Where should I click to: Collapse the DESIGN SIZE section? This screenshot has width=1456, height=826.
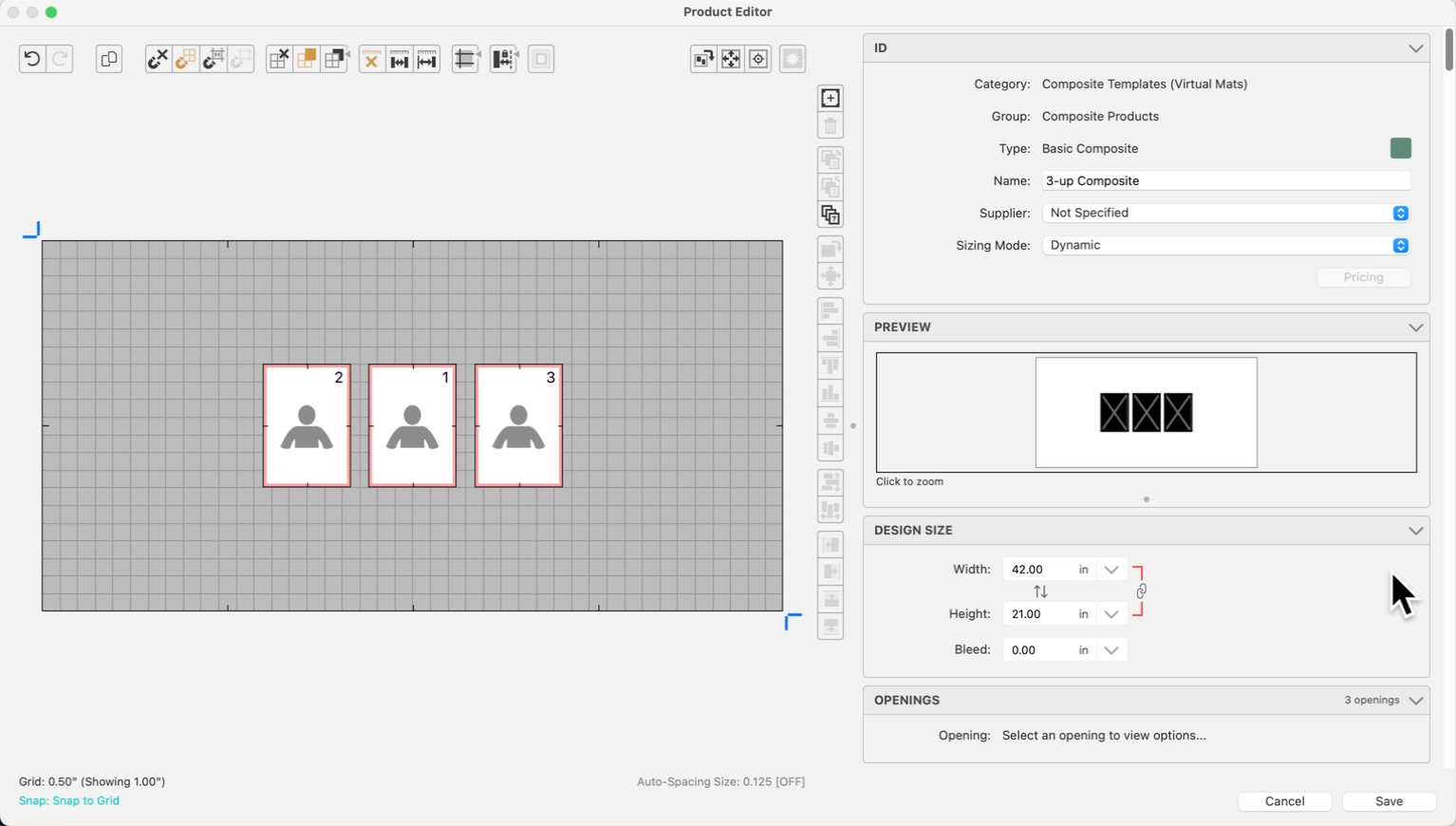(1415, 531)
